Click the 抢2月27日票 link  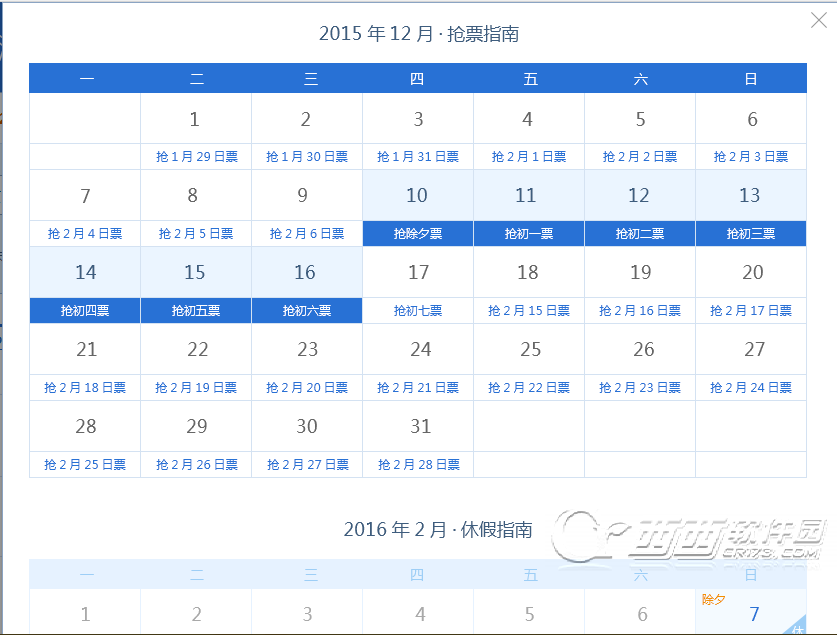(x=308, y=464)
